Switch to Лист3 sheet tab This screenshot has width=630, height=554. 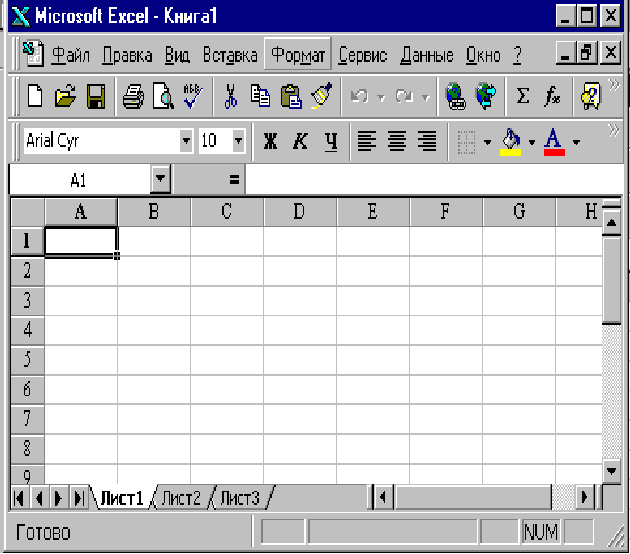[x=240, y=498]
